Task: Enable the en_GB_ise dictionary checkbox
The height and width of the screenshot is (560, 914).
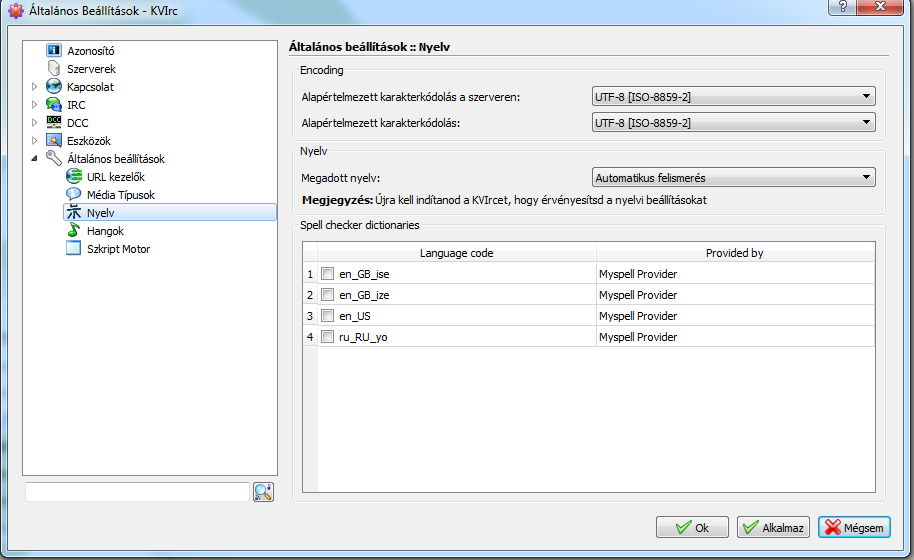Action: (x=328, y=273)
